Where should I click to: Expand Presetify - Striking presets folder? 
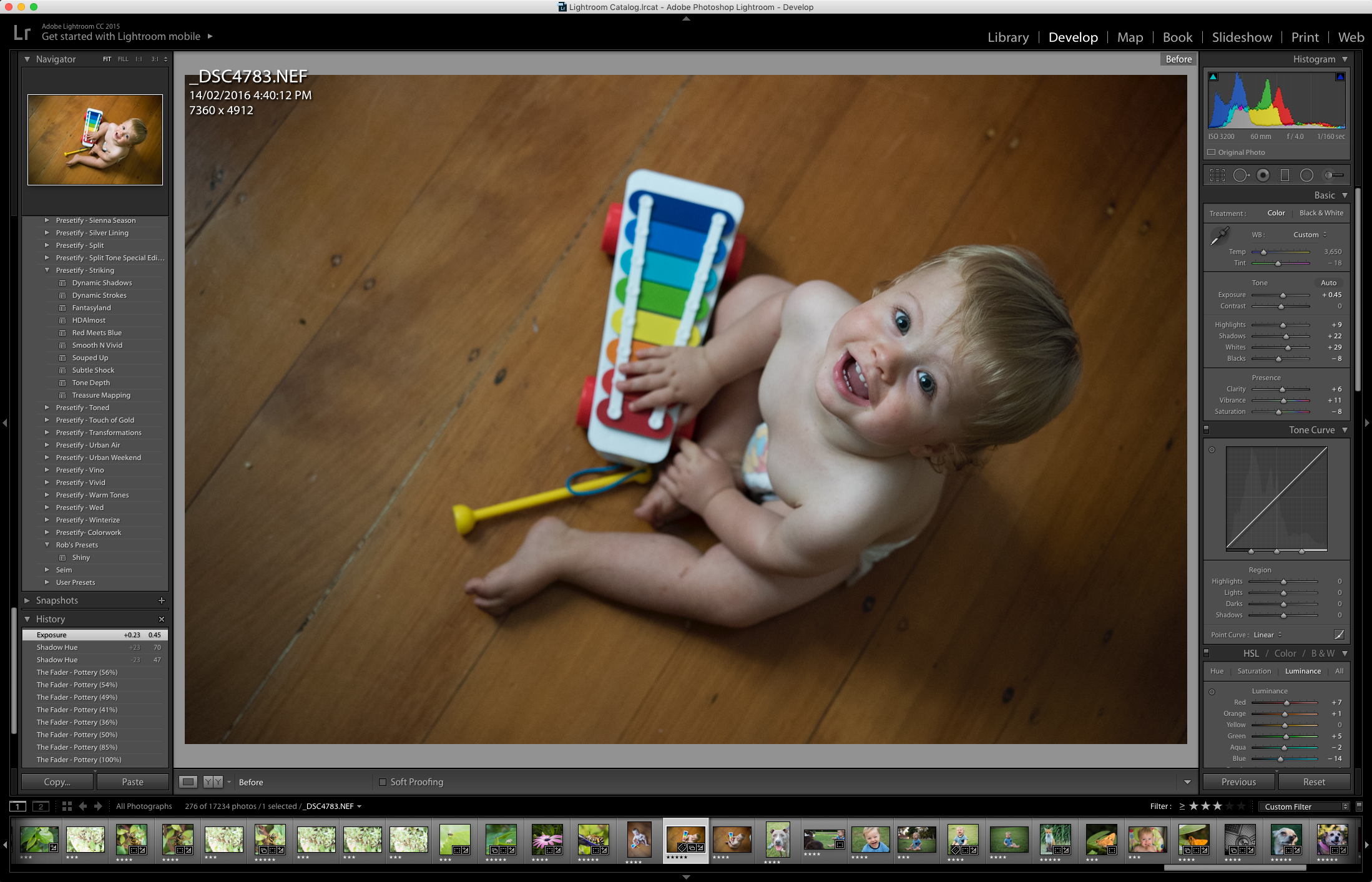tap(45, 270)
